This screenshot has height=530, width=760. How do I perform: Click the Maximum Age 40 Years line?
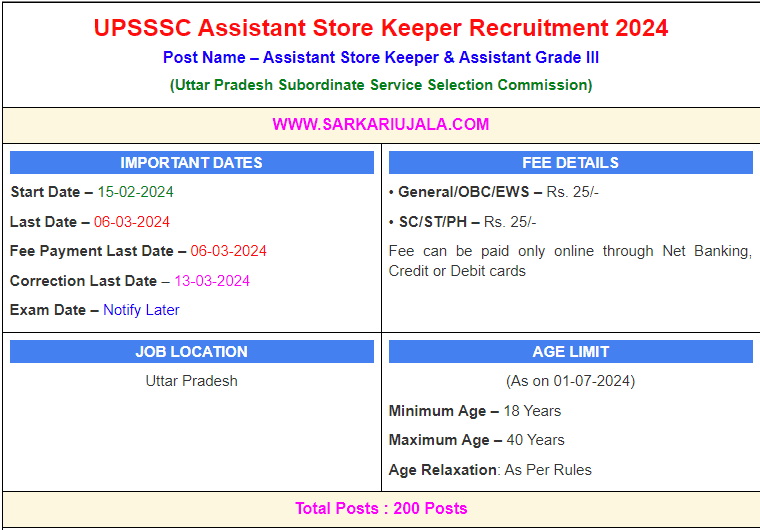coord(477,440)
